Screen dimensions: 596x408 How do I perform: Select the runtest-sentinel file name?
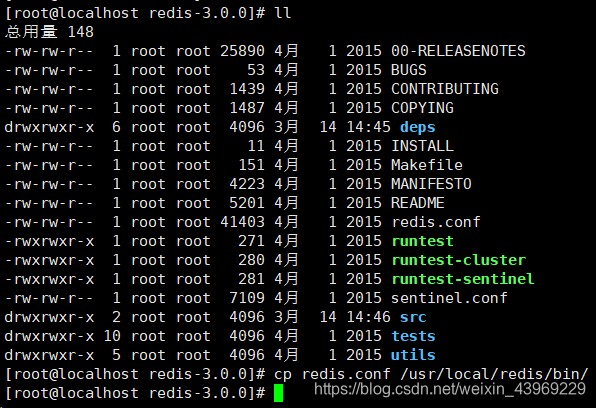(463, 279)
